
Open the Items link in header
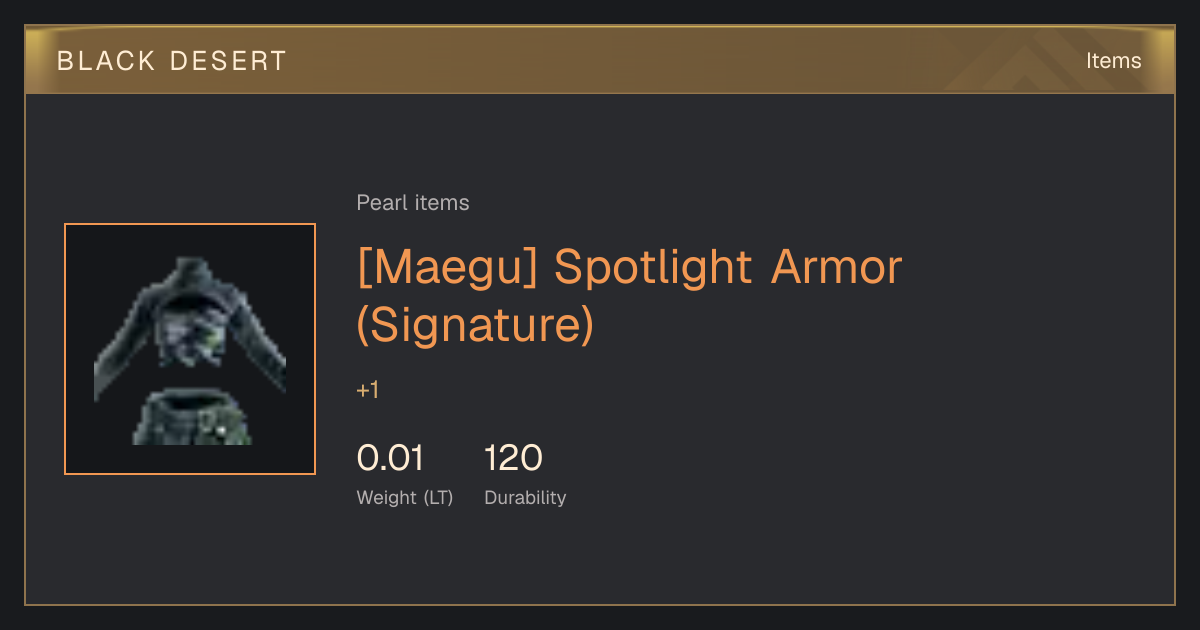click(x=1113, y=61)
